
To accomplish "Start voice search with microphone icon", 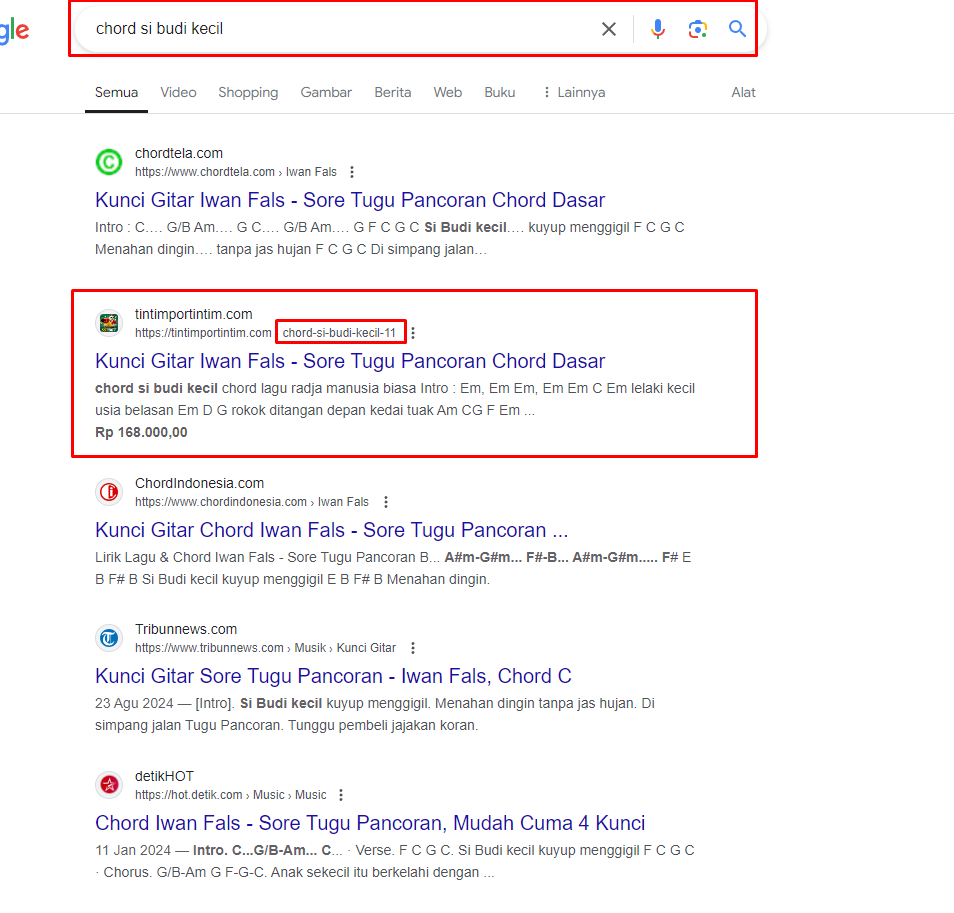I will click(x=658, y=29).
